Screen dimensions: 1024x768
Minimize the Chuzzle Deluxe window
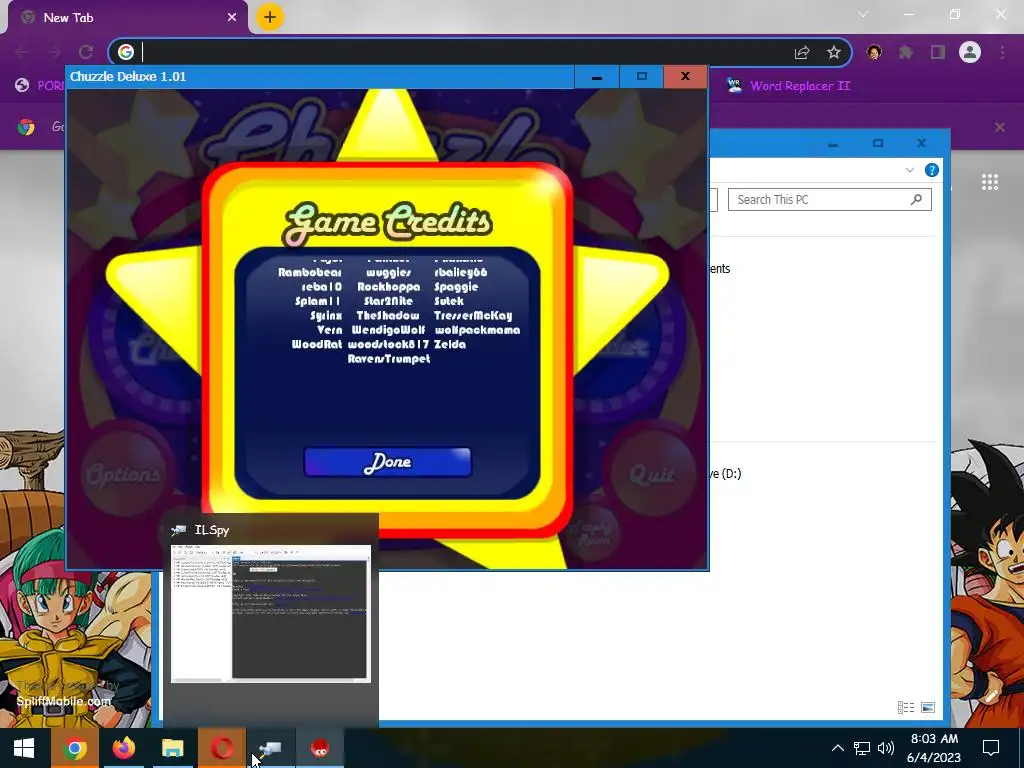596,76
